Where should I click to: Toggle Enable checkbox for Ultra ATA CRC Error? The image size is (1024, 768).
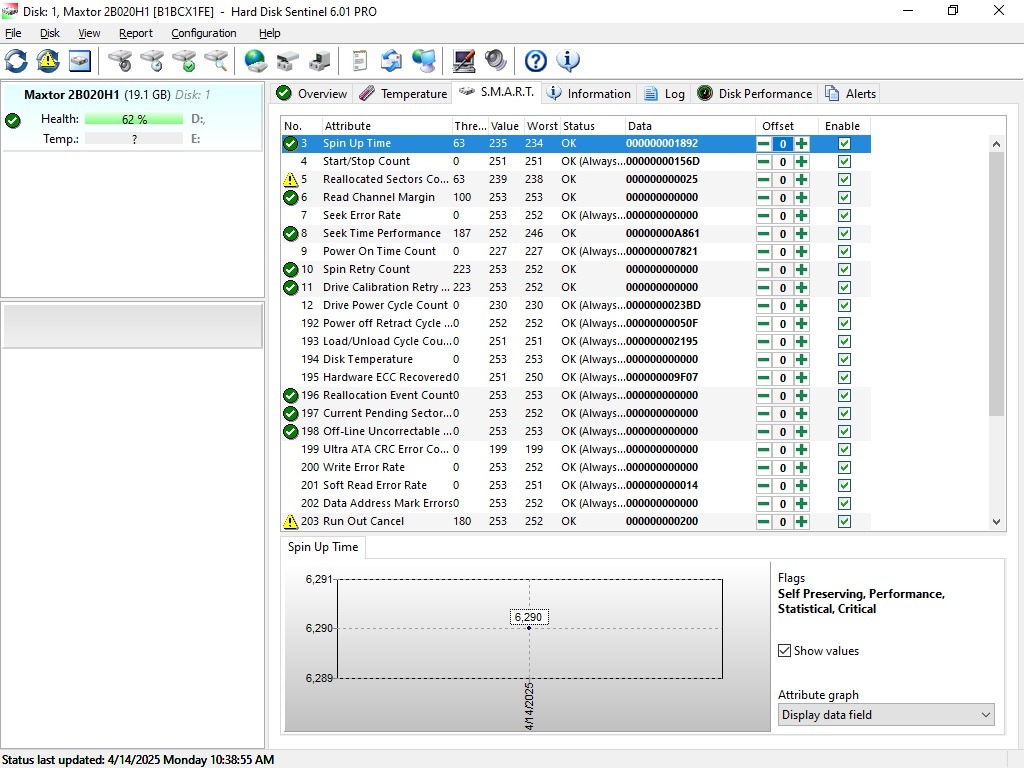coord(844,449)
